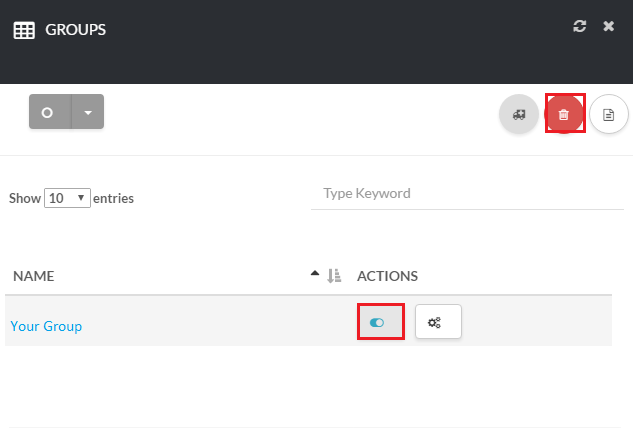
Task: Click the 'Show' label before entries dropdown
Action: coord(25,198)
